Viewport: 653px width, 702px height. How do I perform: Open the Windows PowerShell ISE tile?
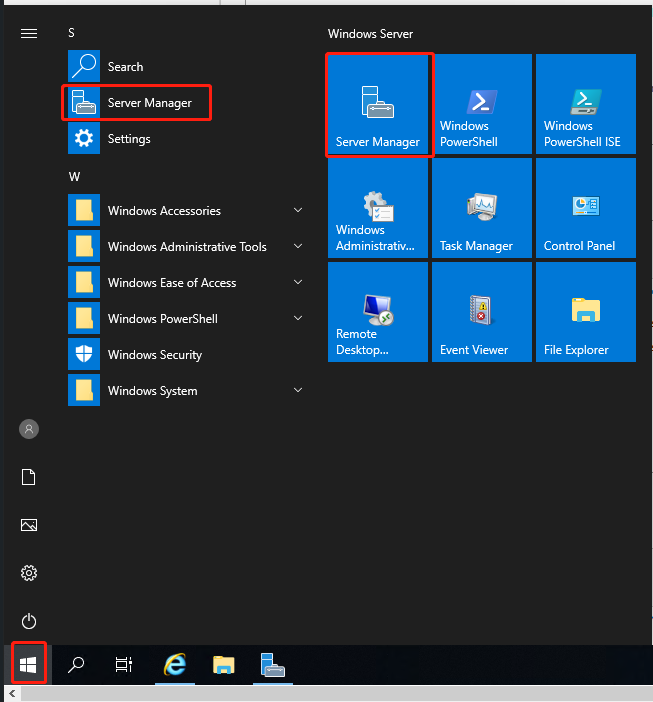click(x=586, y=104)
